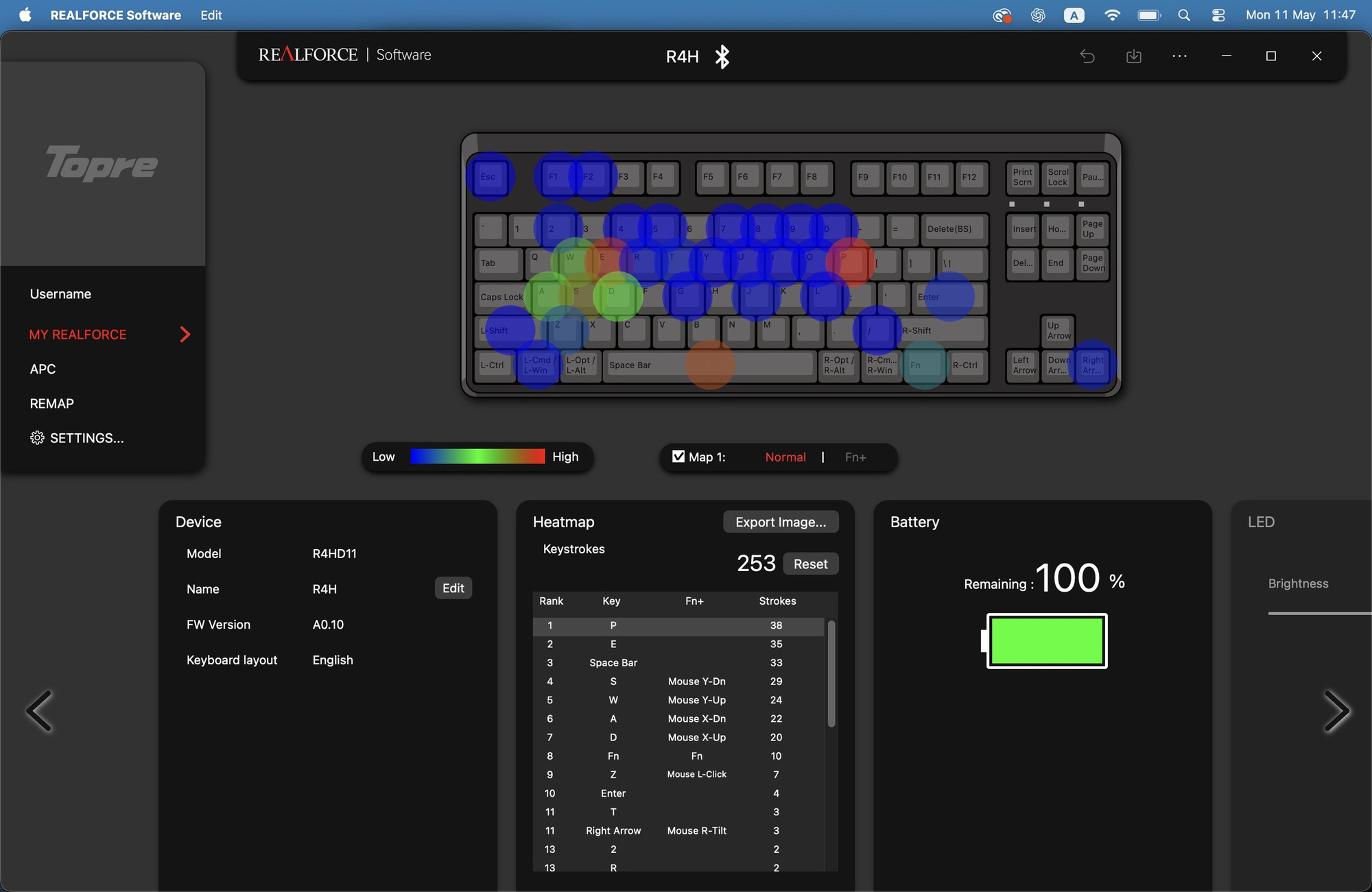
Task: Reset the keystroke count
Action: click(811, 564)
